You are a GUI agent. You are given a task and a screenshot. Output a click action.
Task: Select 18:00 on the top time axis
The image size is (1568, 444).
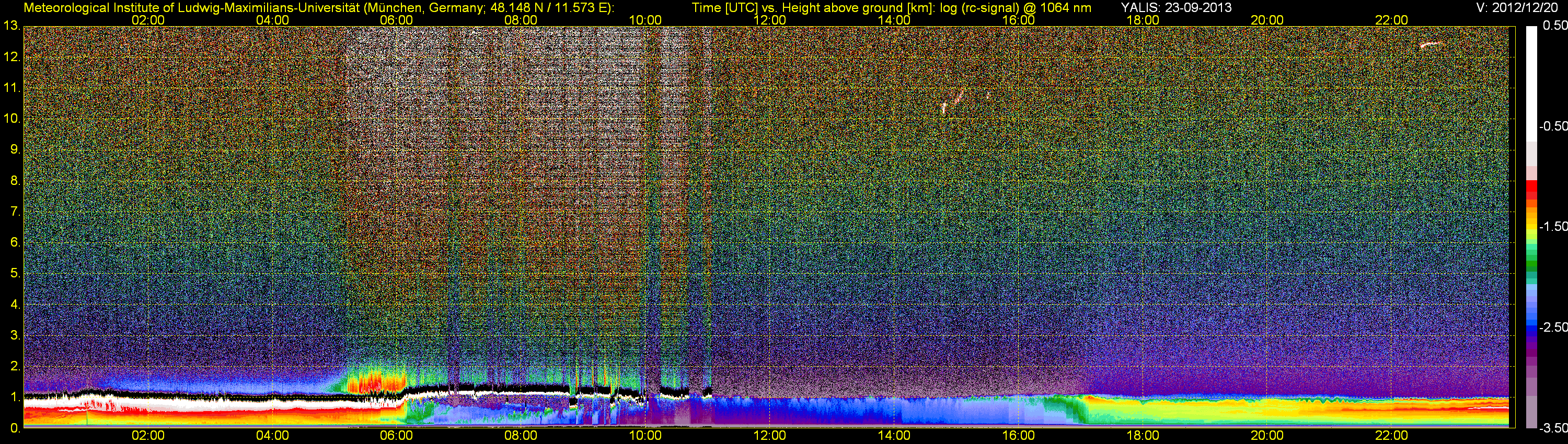(1143, 20)
